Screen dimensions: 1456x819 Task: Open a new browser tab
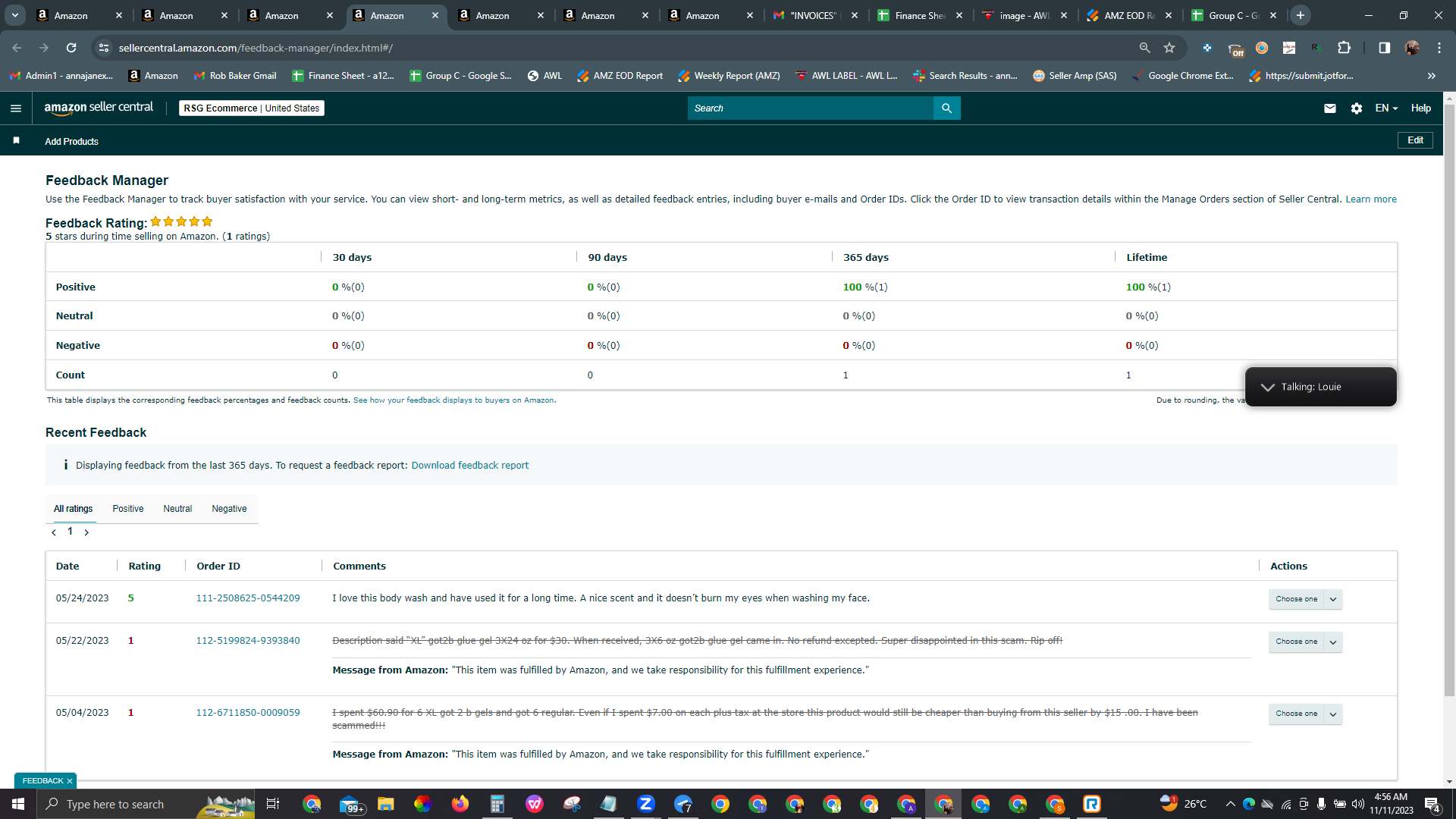[1301, 15]
